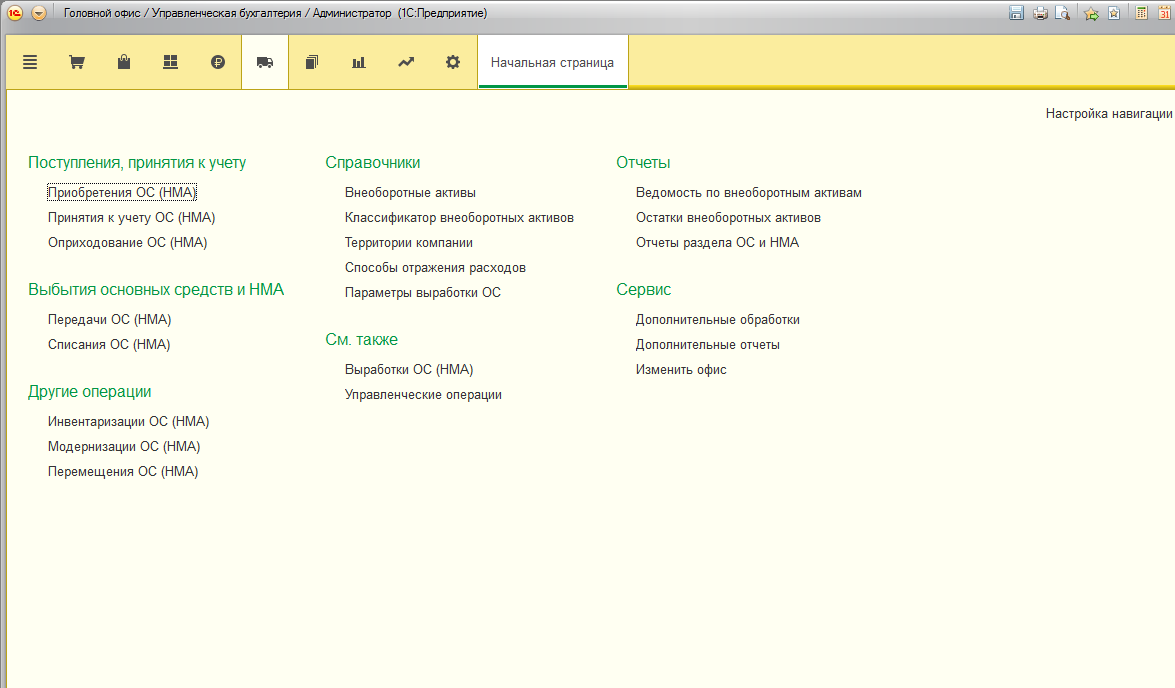
Task: Open Инвентаризации ОС (НМА)
Action: 128,421
